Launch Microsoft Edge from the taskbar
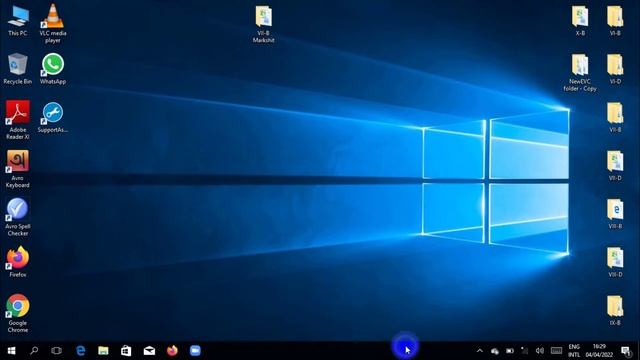The width and height of the screenshot is (640, 360). click(81, 351)
